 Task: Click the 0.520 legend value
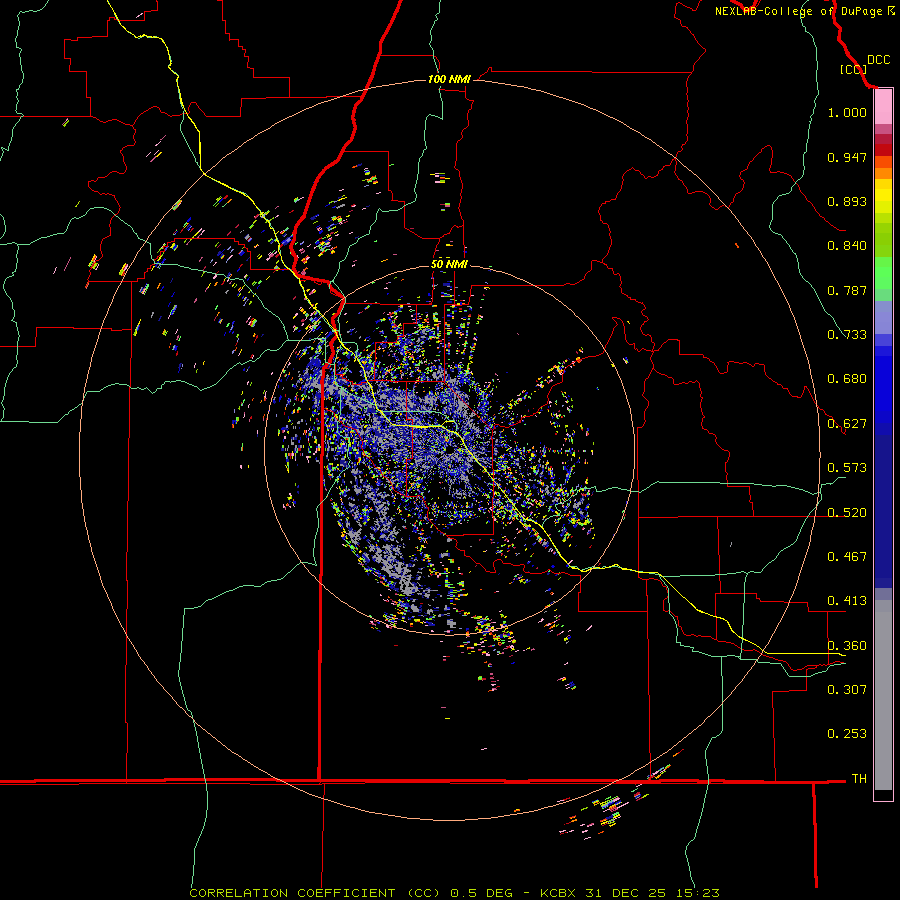pos(847,513)
